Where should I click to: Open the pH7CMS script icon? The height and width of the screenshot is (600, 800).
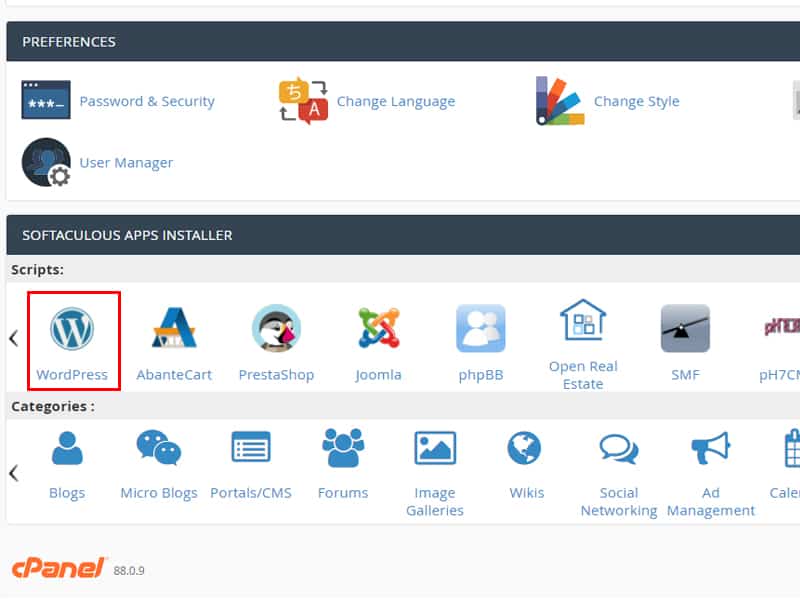(781, 327)
